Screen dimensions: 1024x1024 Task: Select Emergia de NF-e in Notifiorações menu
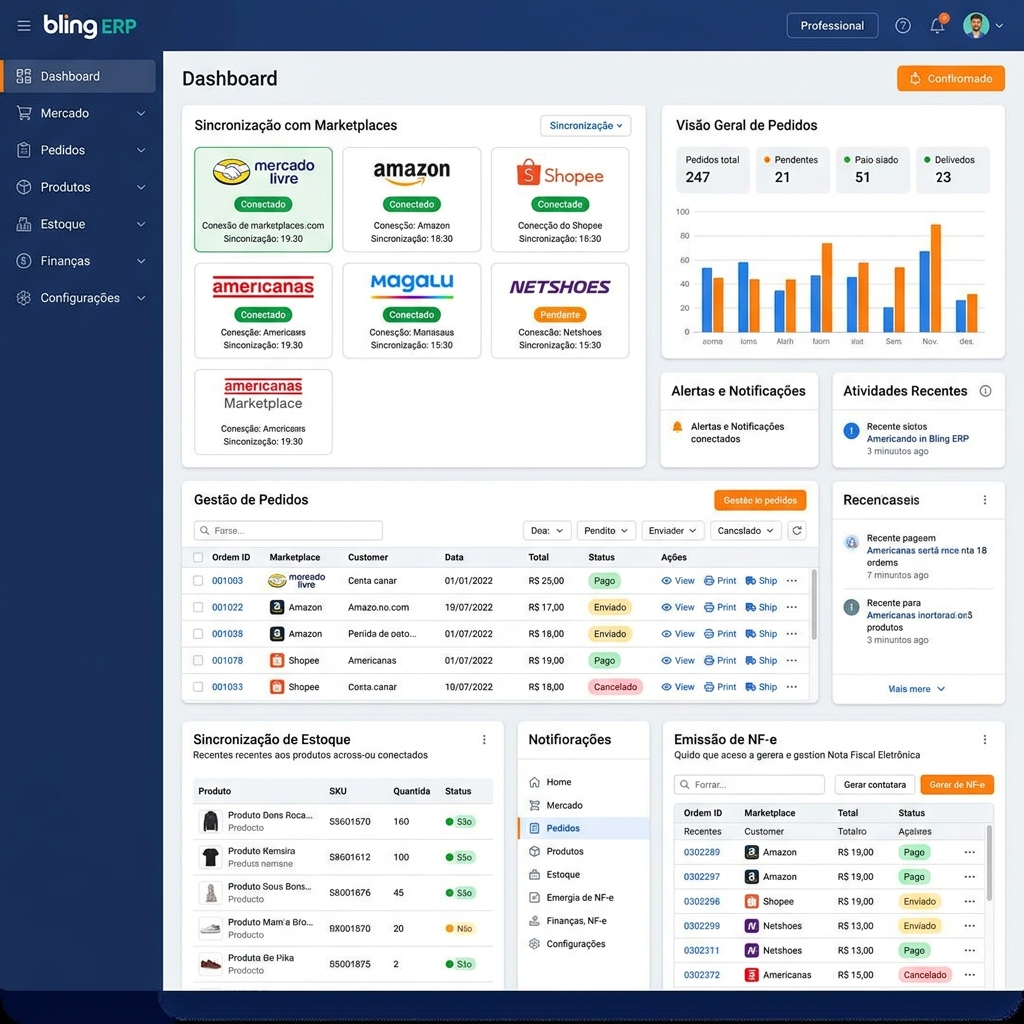(x=583, y=897)
